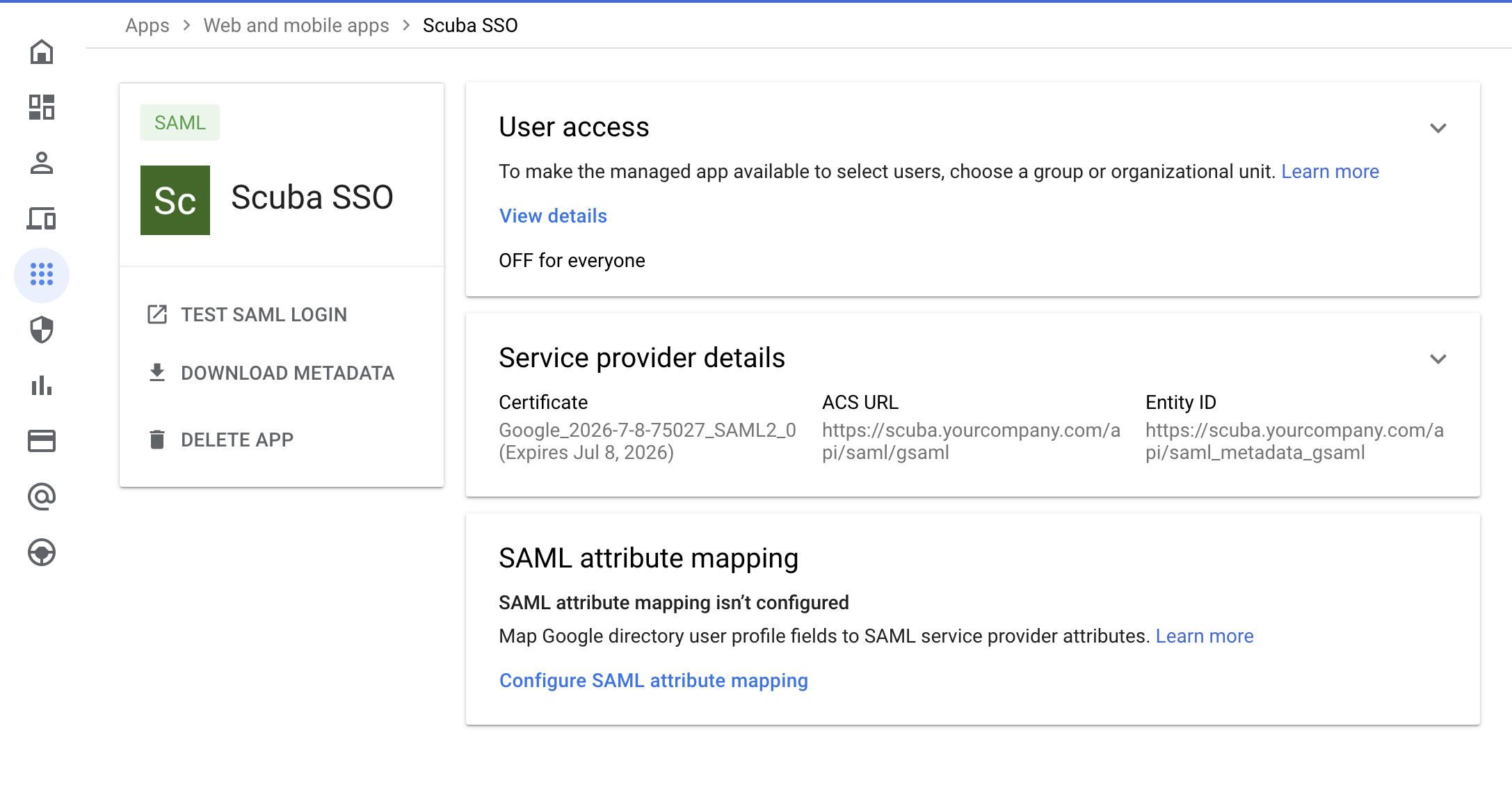Viewport: 1512px width, 797px height.
Task: Select the Apps grid icon
Action: (42, 274)
